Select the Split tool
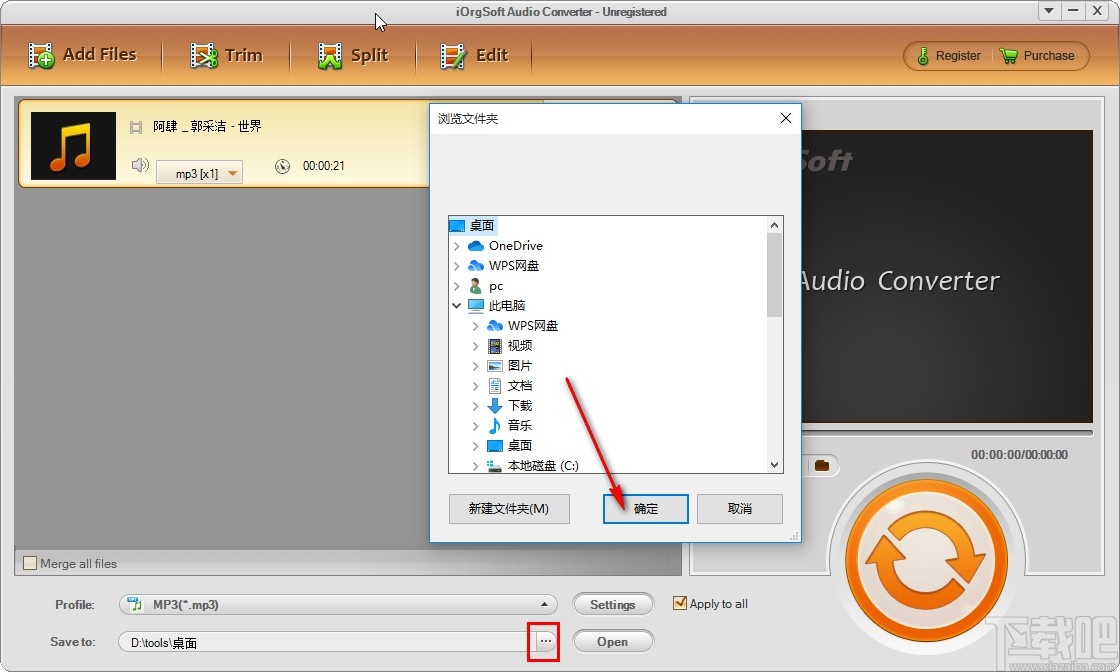Screen dimensions: 1120x672 [330, 54]
